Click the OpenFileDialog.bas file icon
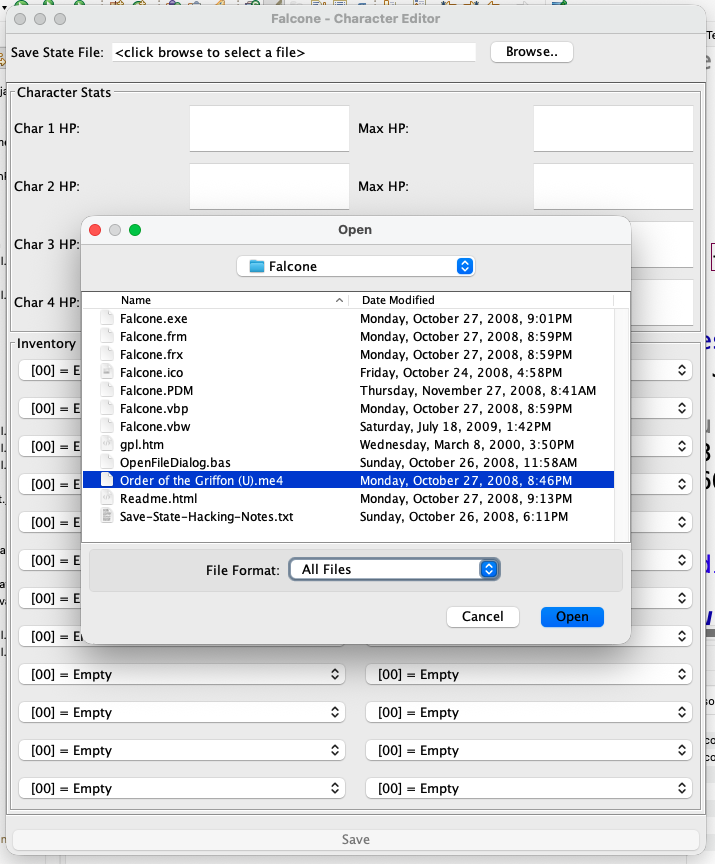715x864 pixels. (107, 462)
